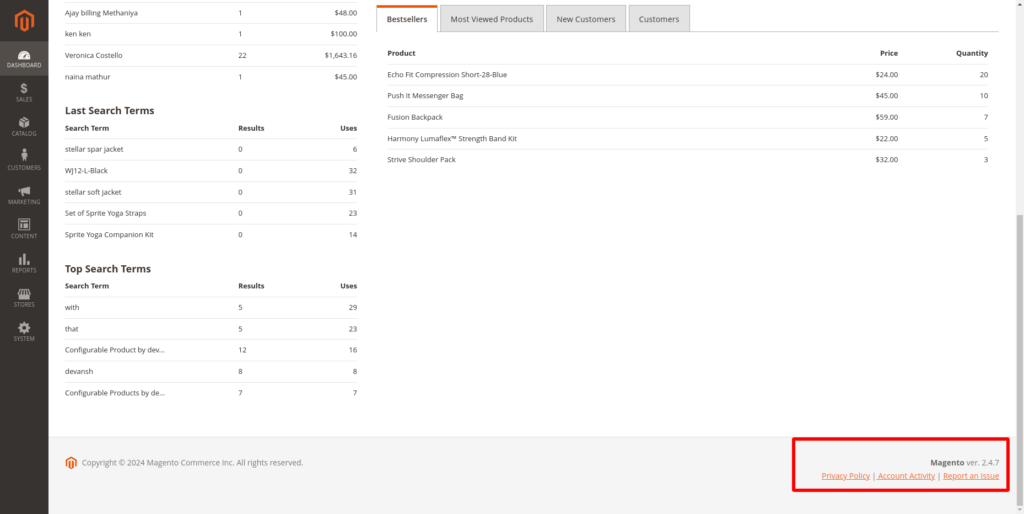This screenshot has width=1024, height=514.
Task: Click top search term devansh
Action: pos(78,371)
